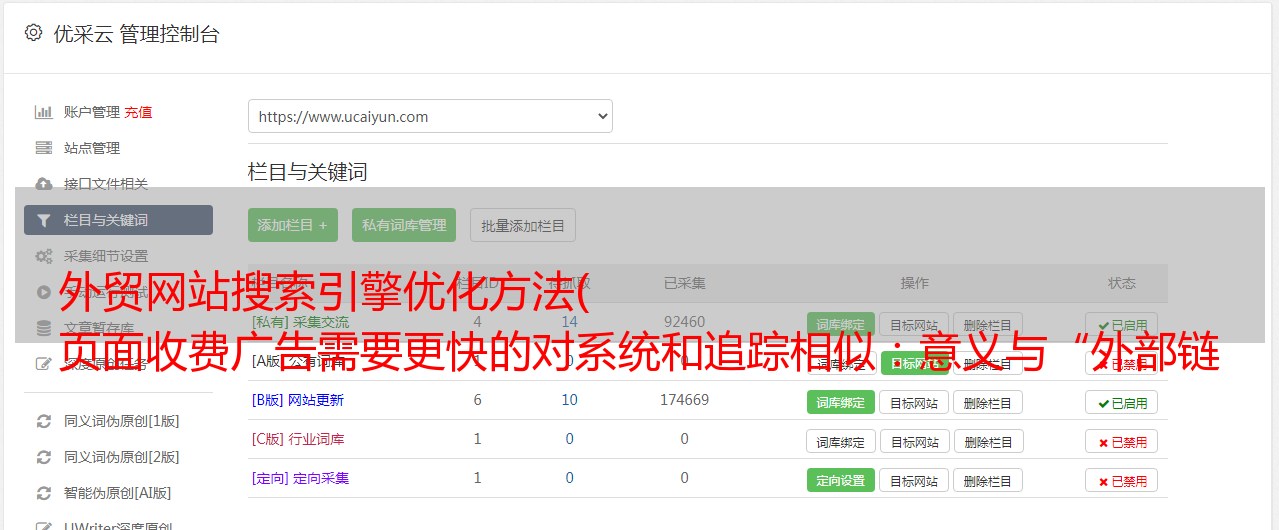Image resolution: width=1279 pixels, height=530 pixels.
Task: Open 站点管理 via its server icon
Action: 43,148
